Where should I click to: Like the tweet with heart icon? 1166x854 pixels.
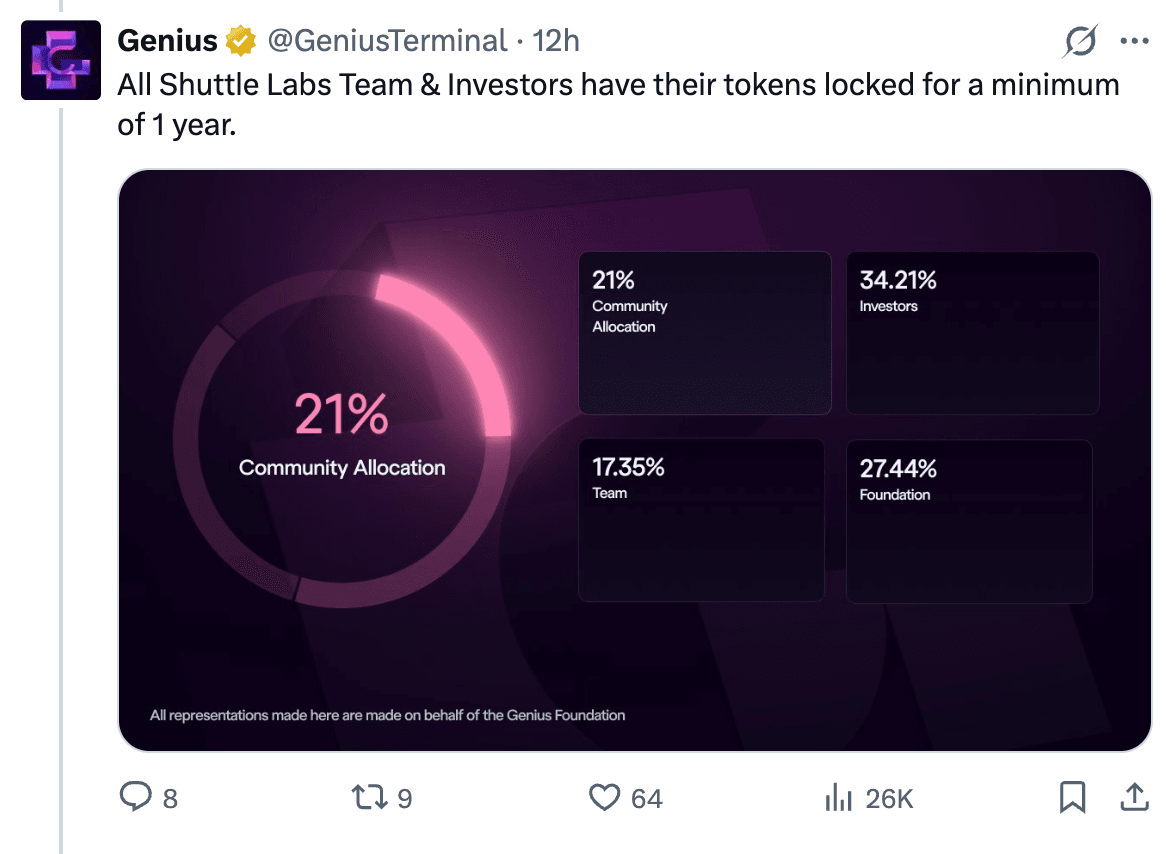point(605,797)
